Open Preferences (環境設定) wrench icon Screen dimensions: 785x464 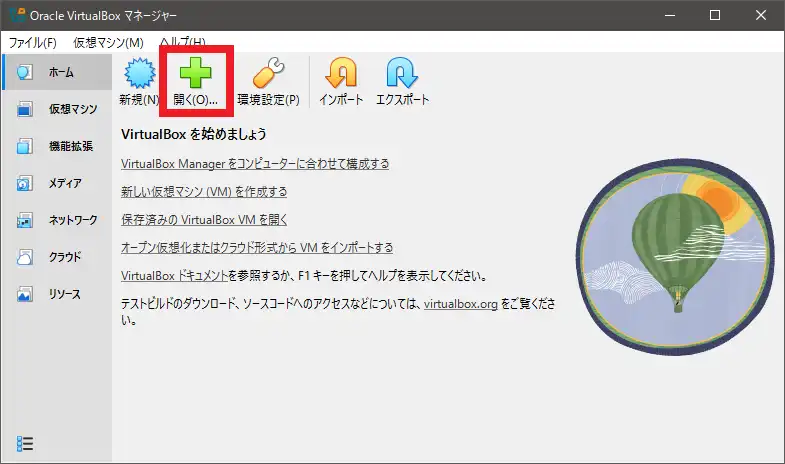coord(268,73)
